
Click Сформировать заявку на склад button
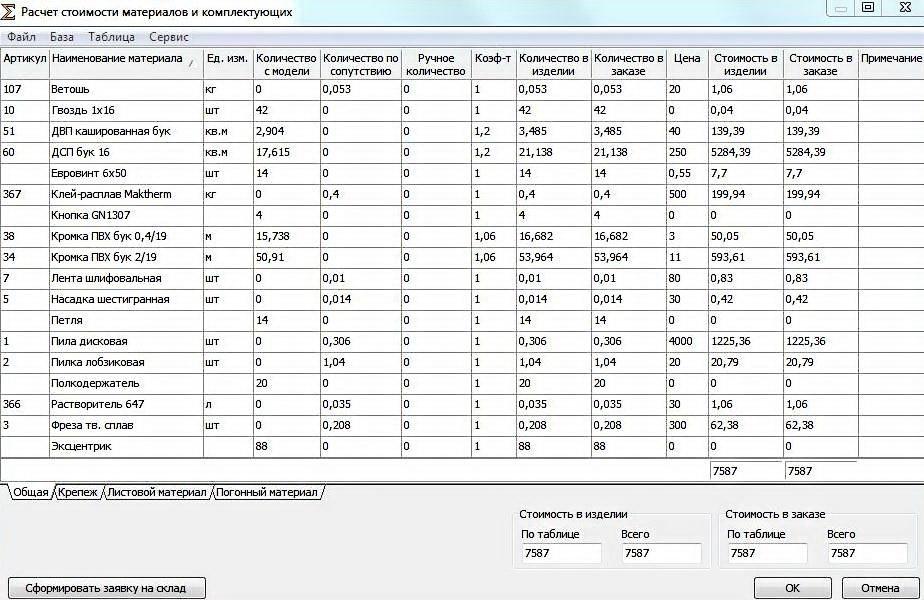pyautogui.click(x=107, y=588)
